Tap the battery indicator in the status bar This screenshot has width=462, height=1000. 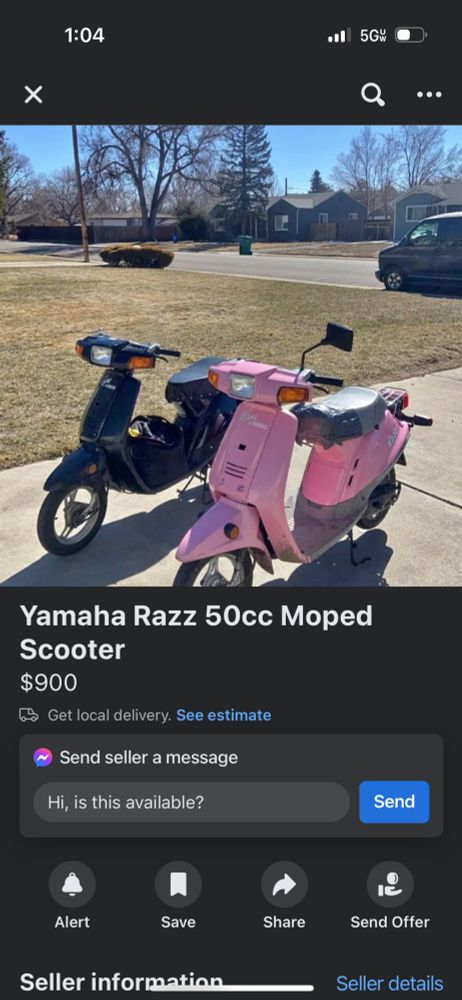[411, 35]
